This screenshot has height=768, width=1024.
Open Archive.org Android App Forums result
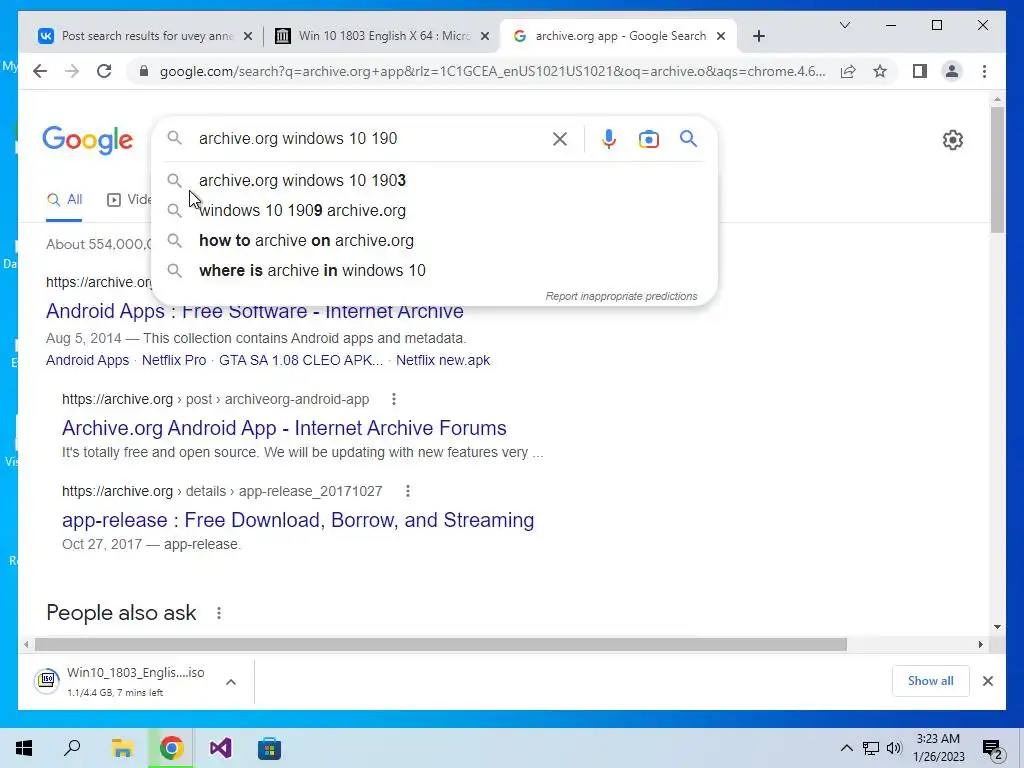point(284,428)
